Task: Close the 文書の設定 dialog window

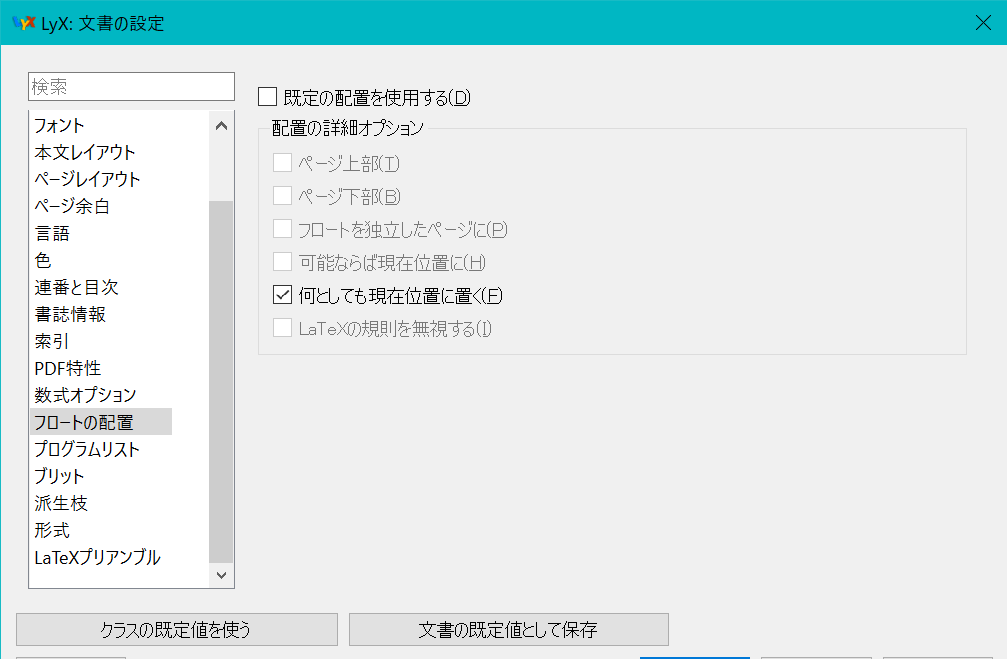Action: tap(983, 23)
